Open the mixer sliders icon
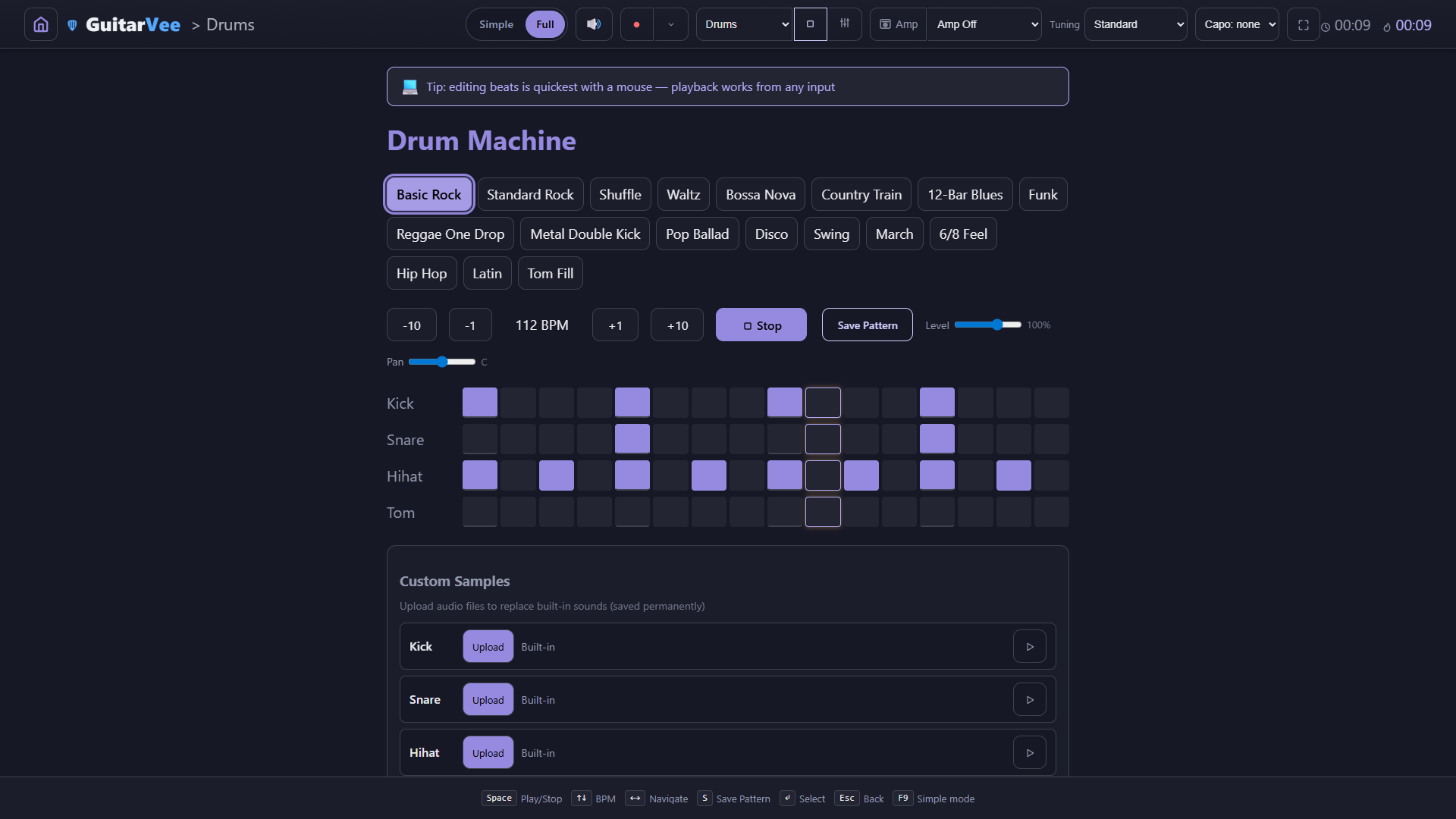This screenshot has width=1456, height=819. (845, 24)
